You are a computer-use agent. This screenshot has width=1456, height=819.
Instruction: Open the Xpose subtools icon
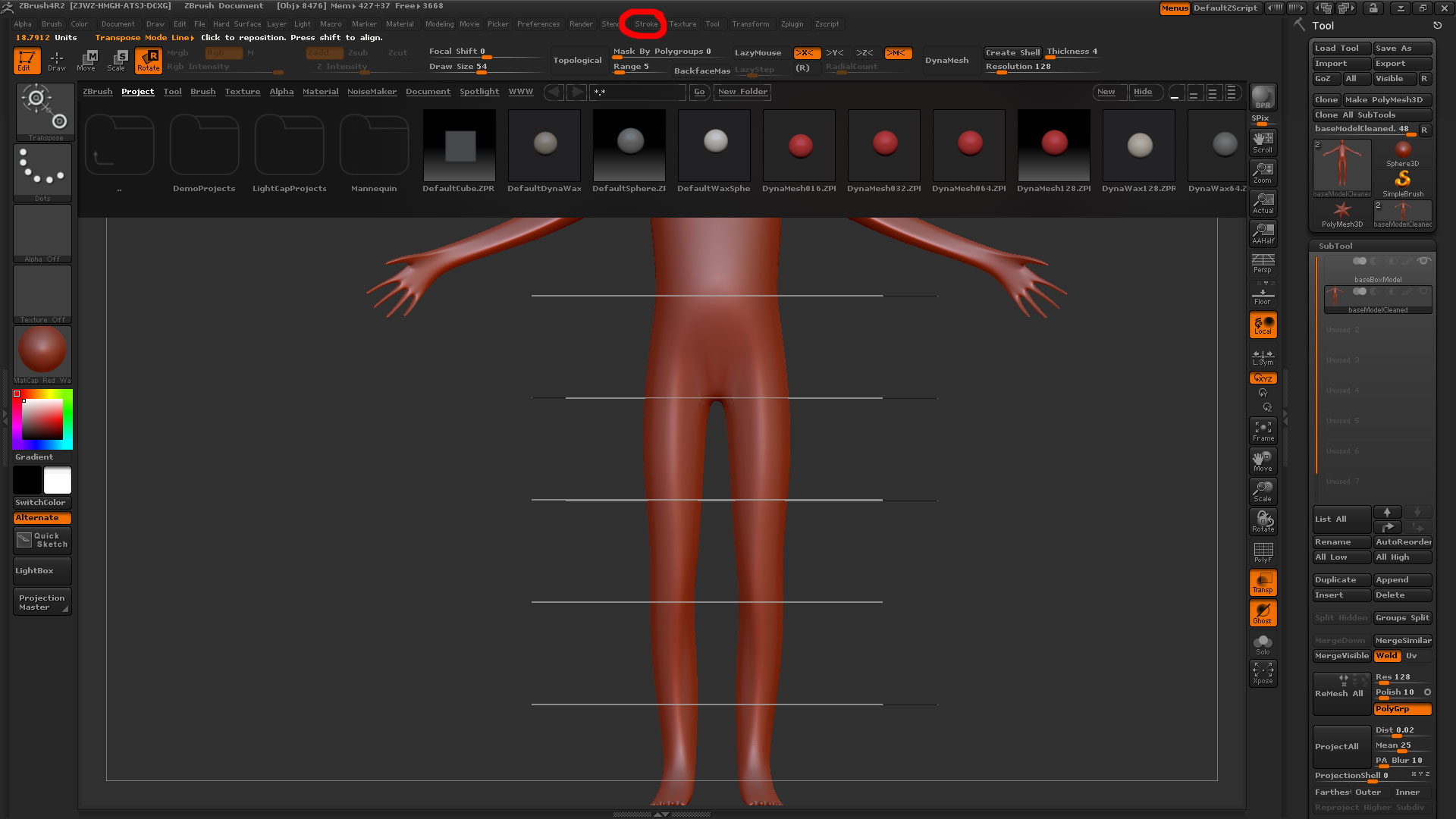pos(1263,673)
